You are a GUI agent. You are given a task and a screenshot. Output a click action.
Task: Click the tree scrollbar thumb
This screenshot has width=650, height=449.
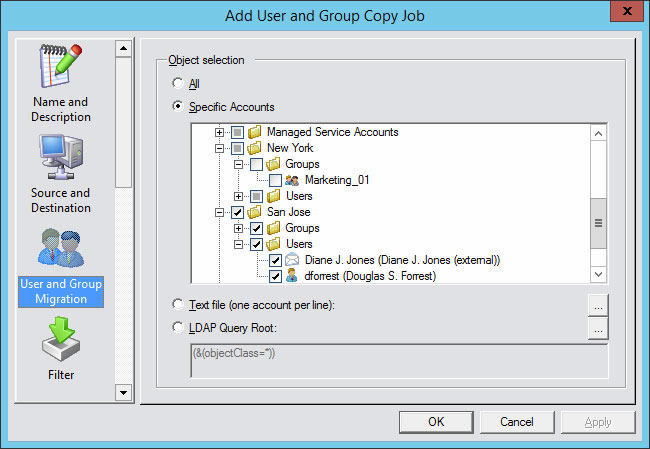point(599,223)
